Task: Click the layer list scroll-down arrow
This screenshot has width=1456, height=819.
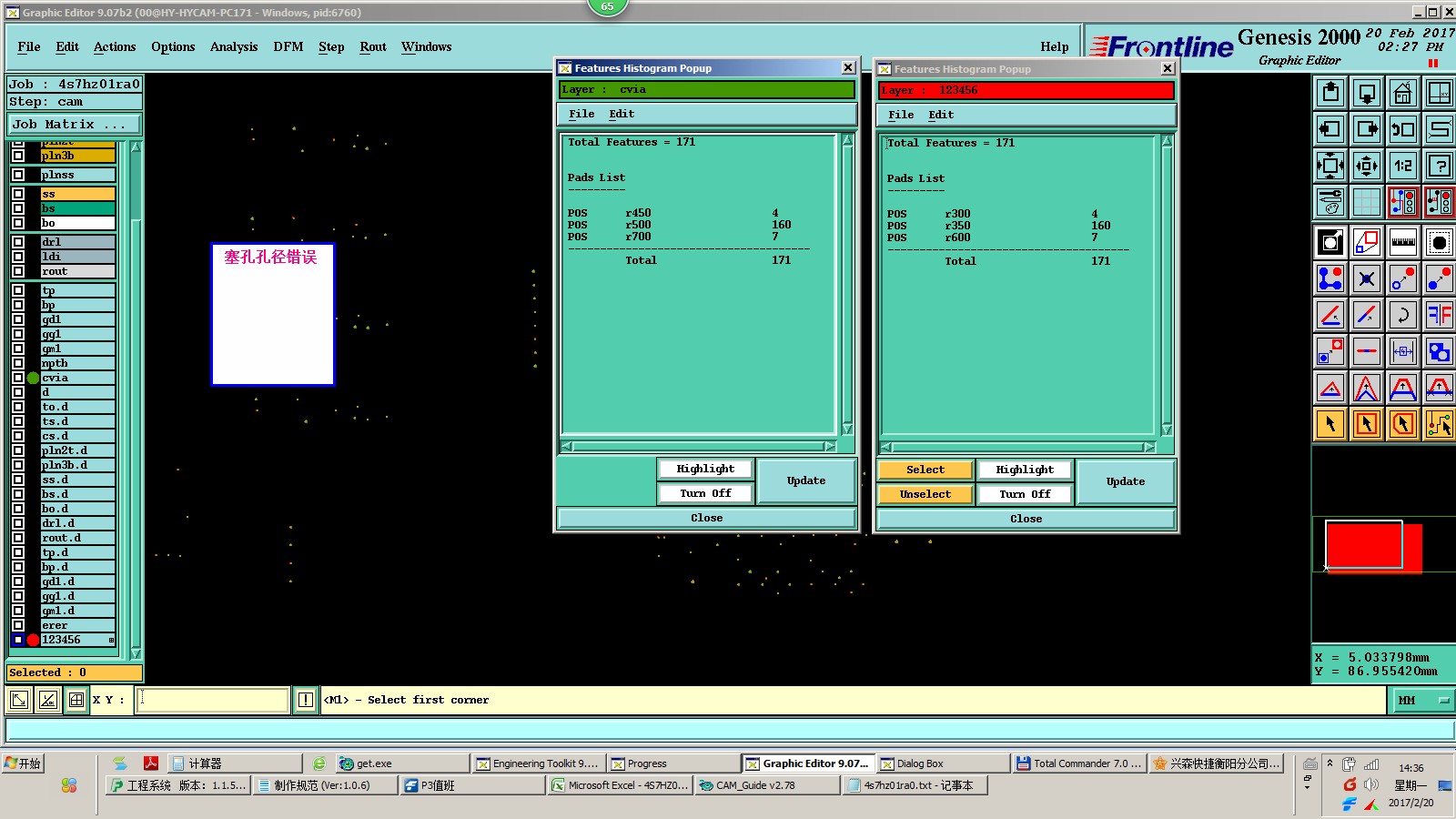Action: tap(136, 652)
